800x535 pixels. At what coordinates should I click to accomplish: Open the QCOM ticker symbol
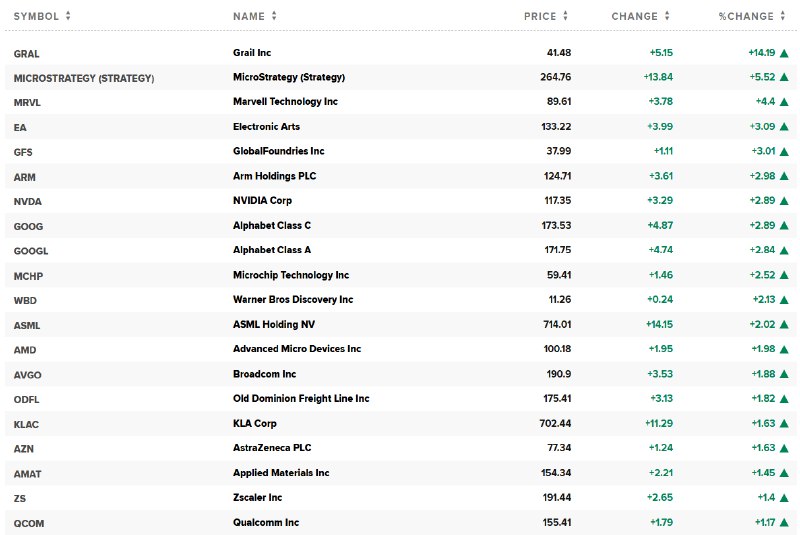point(29,523)
